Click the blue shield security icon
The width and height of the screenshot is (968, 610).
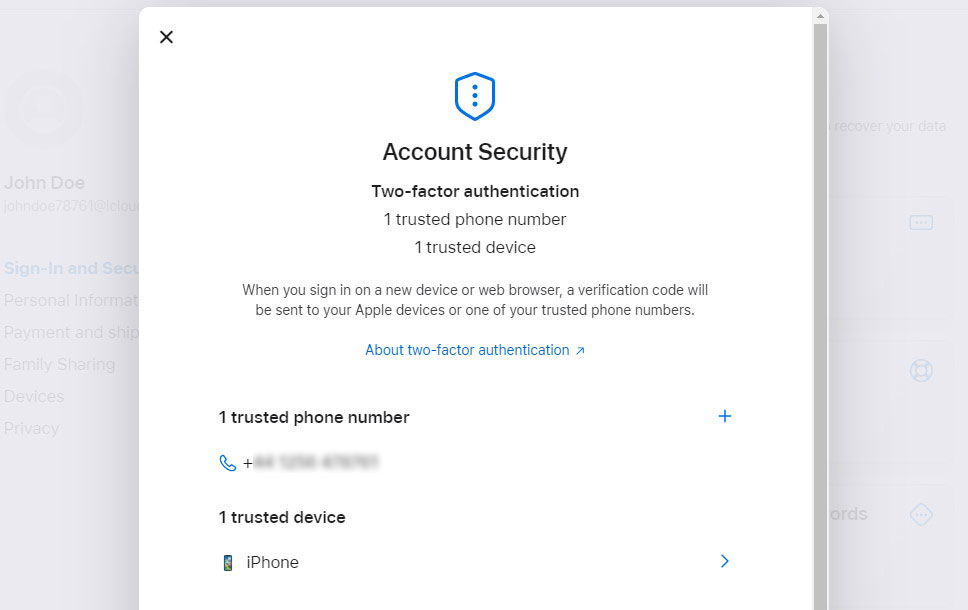point(475,96)
